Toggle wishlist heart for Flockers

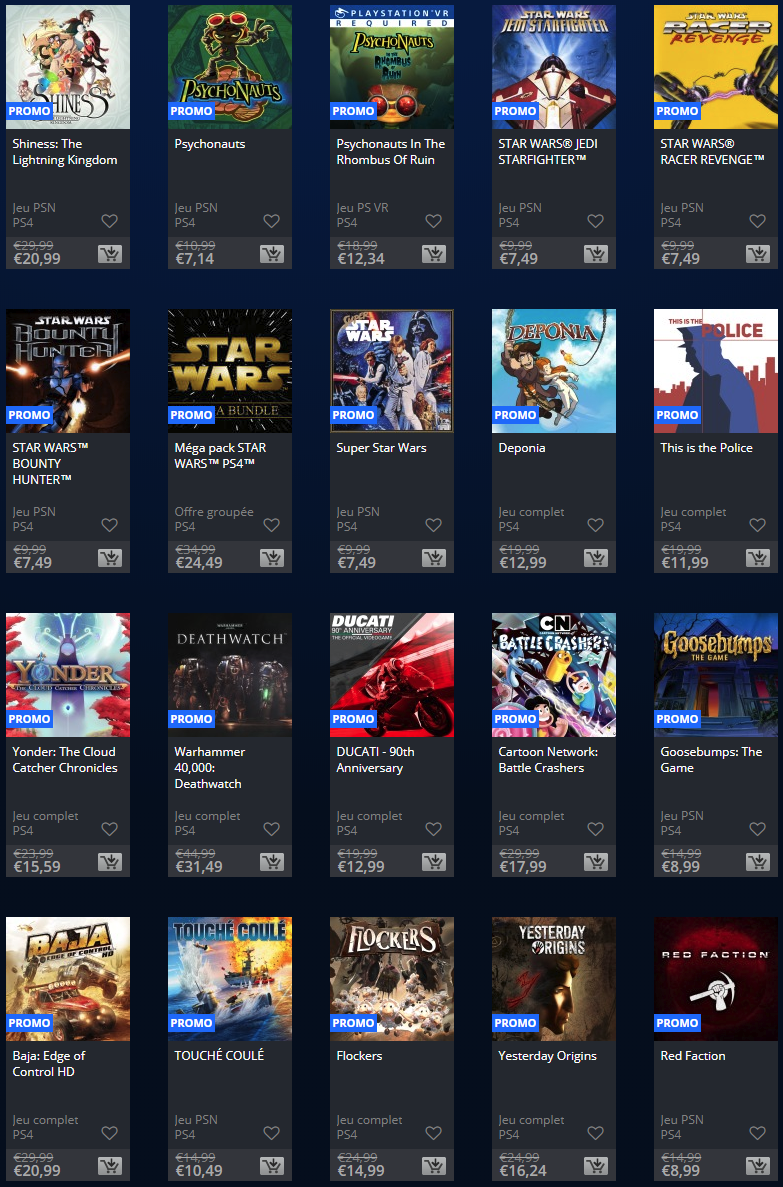pyautogui.click(x=433, y=1133)
